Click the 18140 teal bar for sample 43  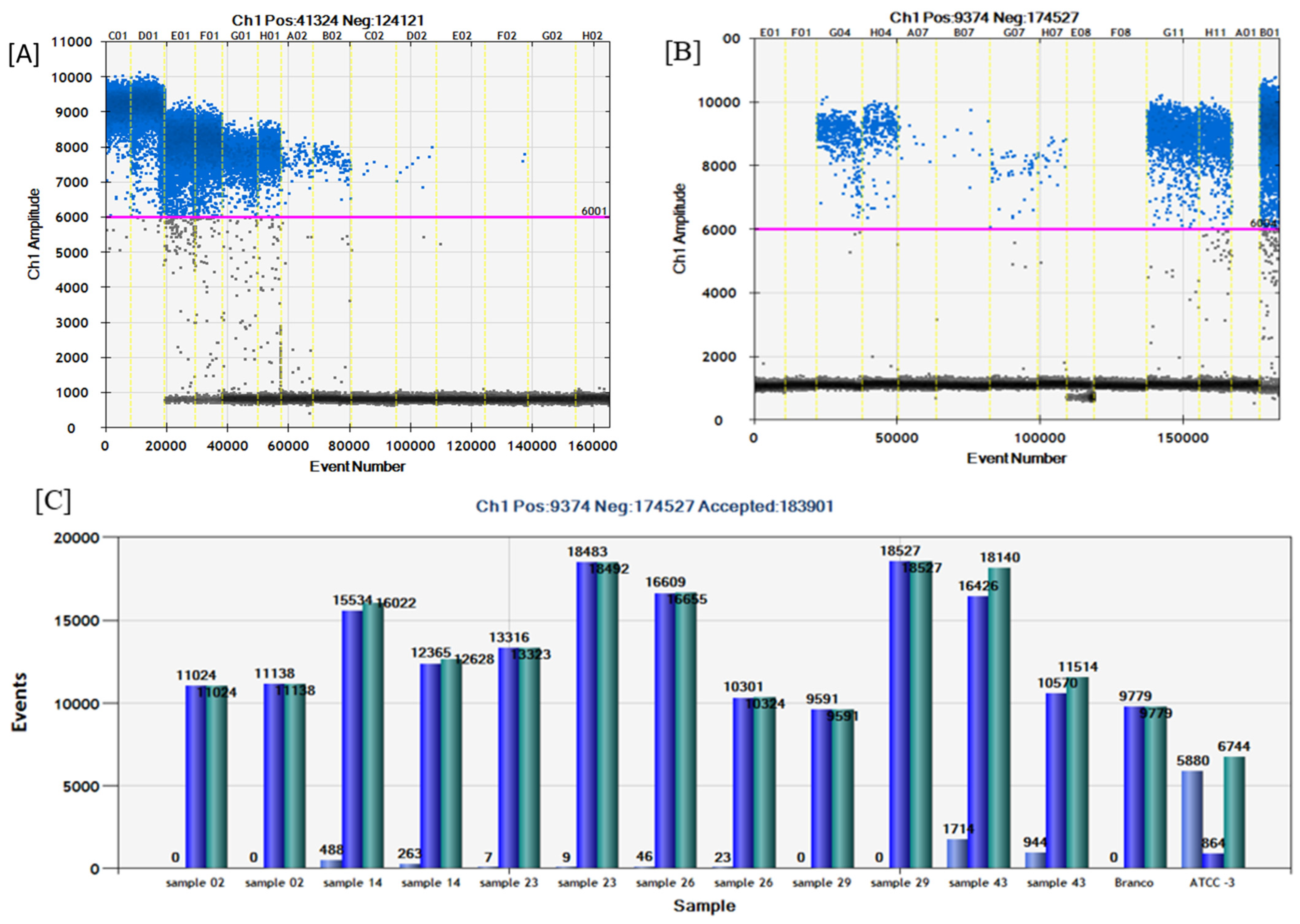pos(999,717)
